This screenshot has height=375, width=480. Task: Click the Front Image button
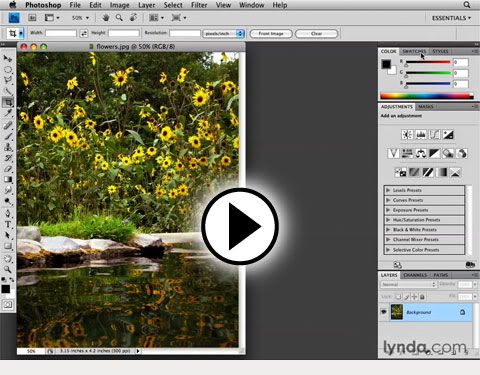(271, 33)
